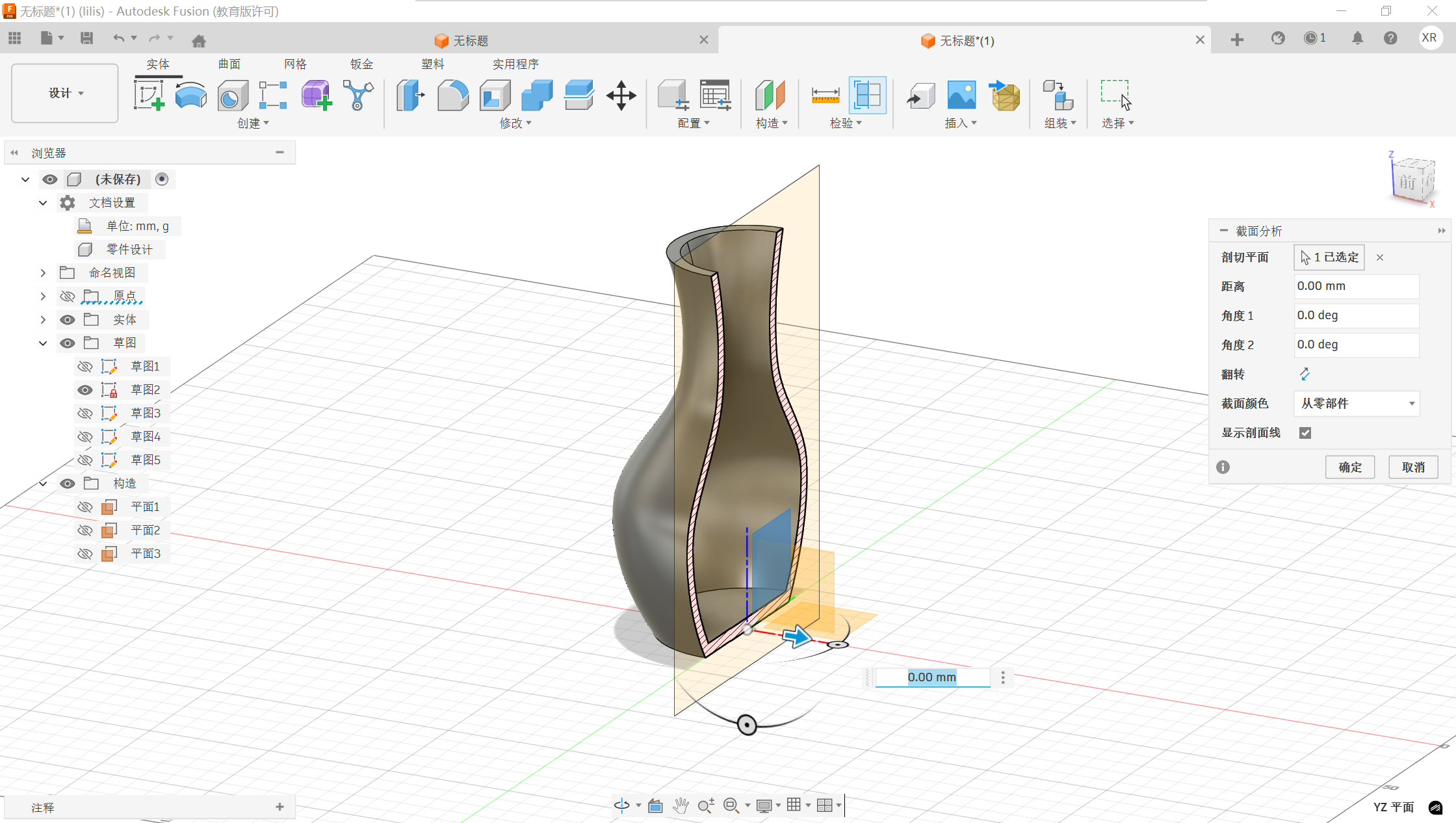Collapse the 文档设置 node
This screenshot has height=823, width=1456.
tap(43, 203)
